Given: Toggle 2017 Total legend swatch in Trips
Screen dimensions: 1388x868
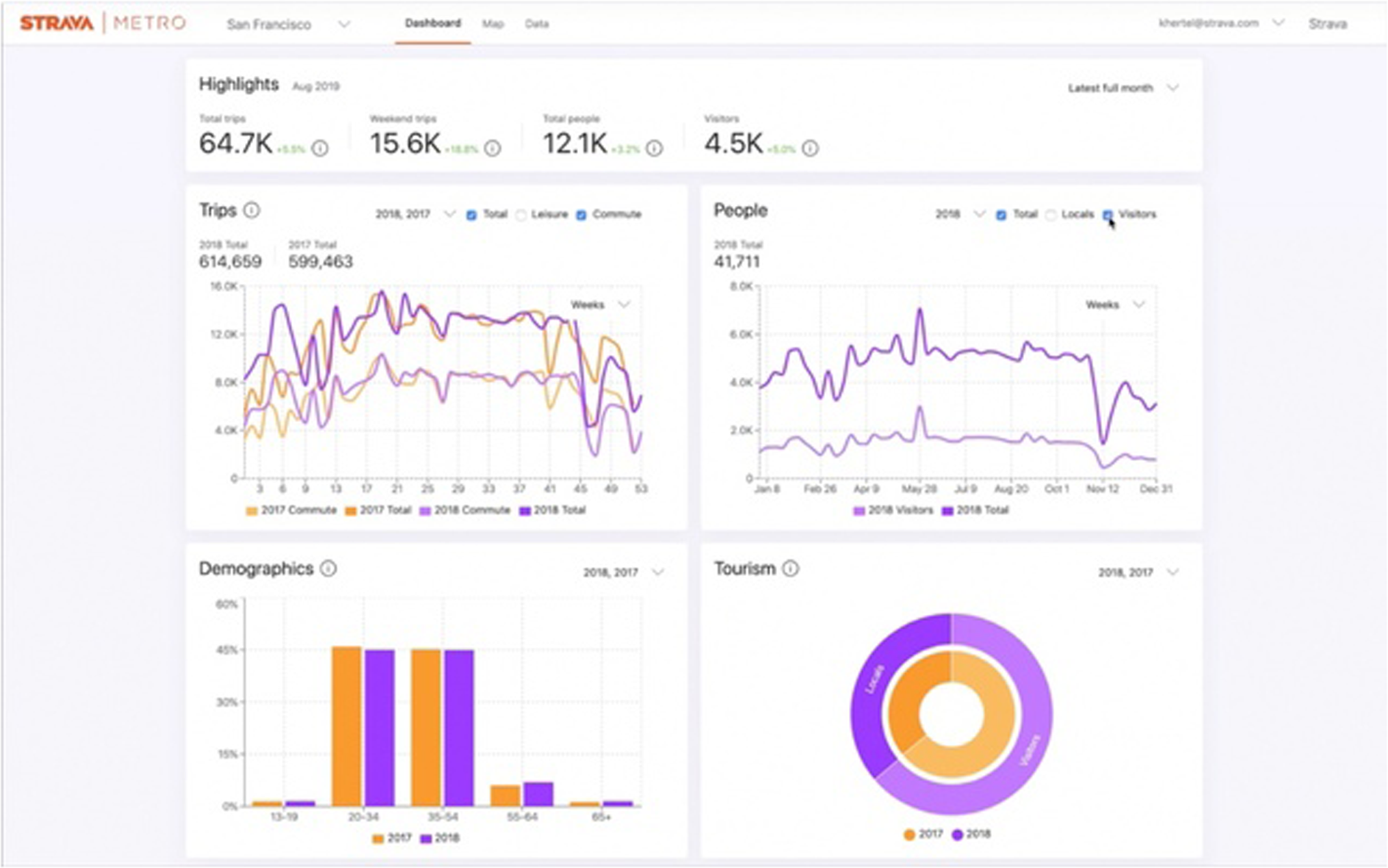Looking at the screenshot, I should 351,511.
